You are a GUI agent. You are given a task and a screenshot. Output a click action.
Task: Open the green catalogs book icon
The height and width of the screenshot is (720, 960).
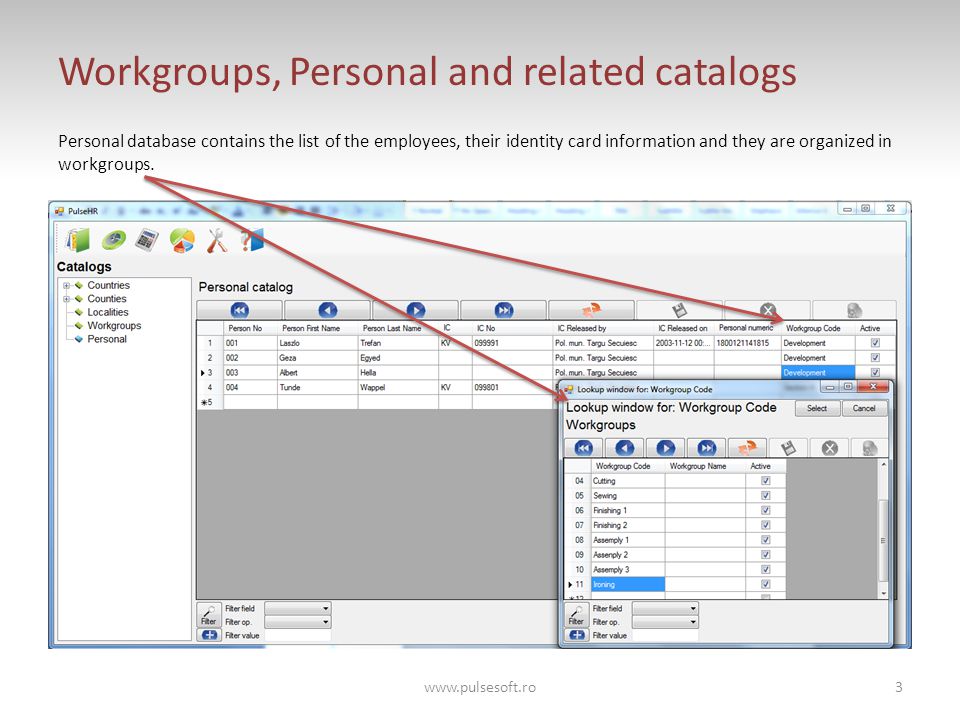[x=78, y=240]
